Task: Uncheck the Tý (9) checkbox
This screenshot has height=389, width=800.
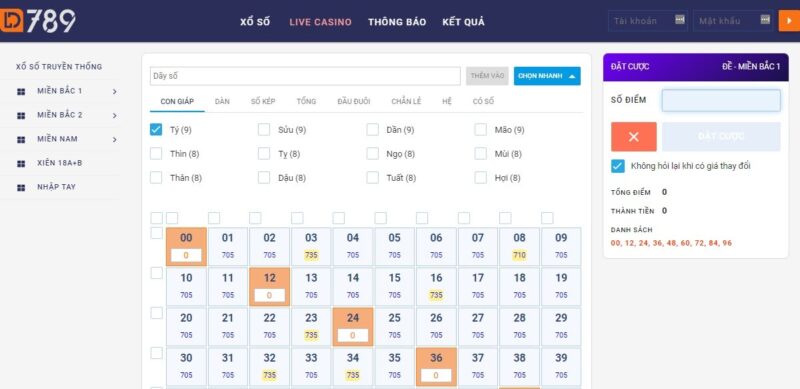Action: point(156,130)
